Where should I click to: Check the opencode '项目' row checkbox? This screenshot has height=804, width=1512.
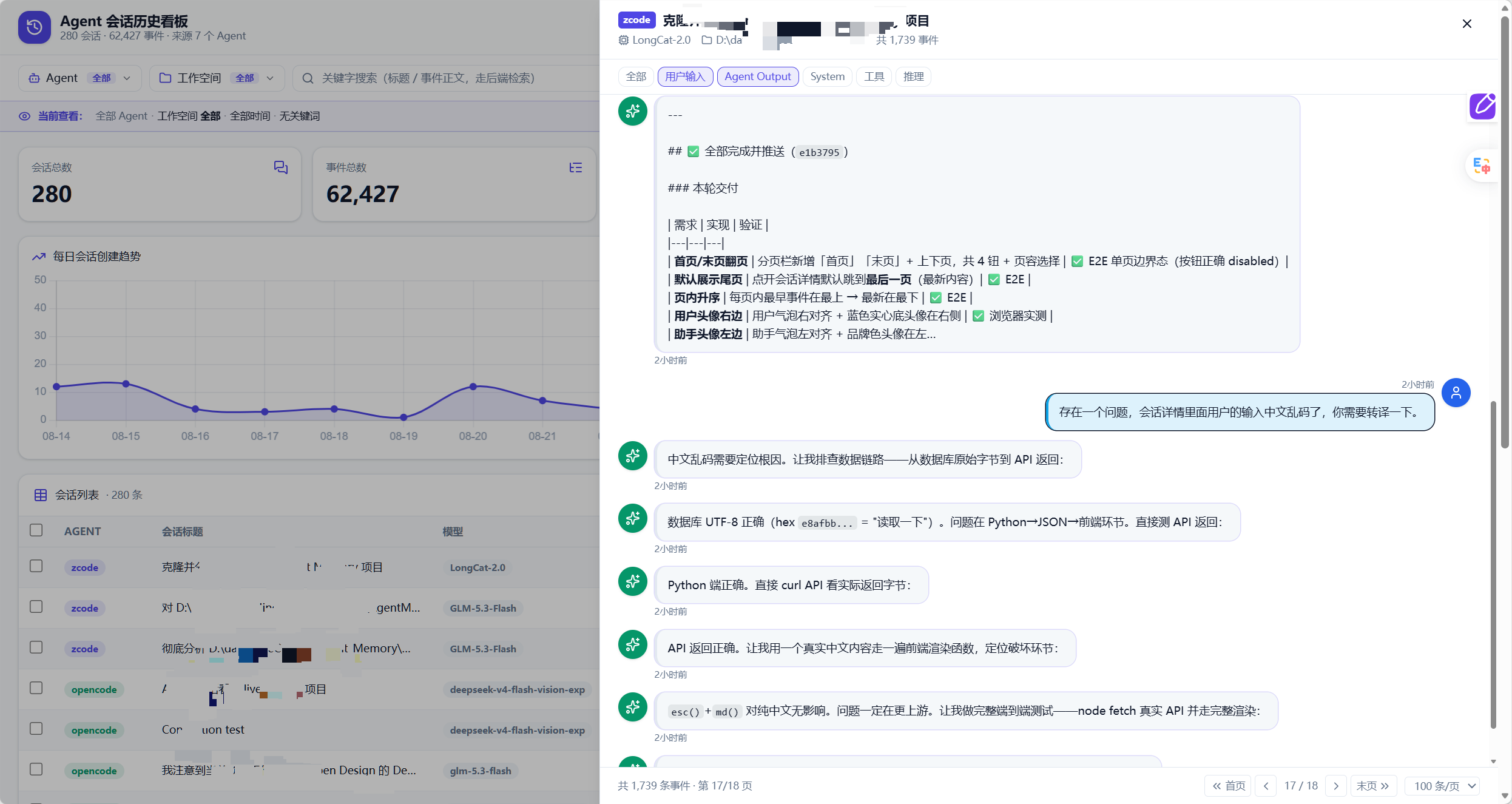pos(36,688)
